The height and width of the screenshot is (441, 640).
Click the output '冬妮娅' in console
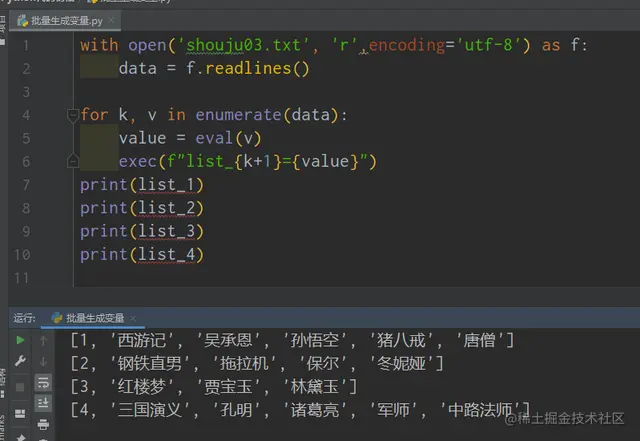pos(401,363)
